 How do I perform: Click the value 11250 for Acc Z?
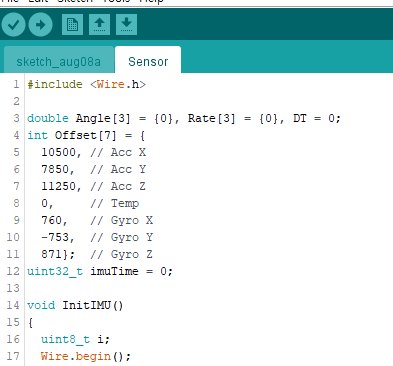(x=58, y=186)
